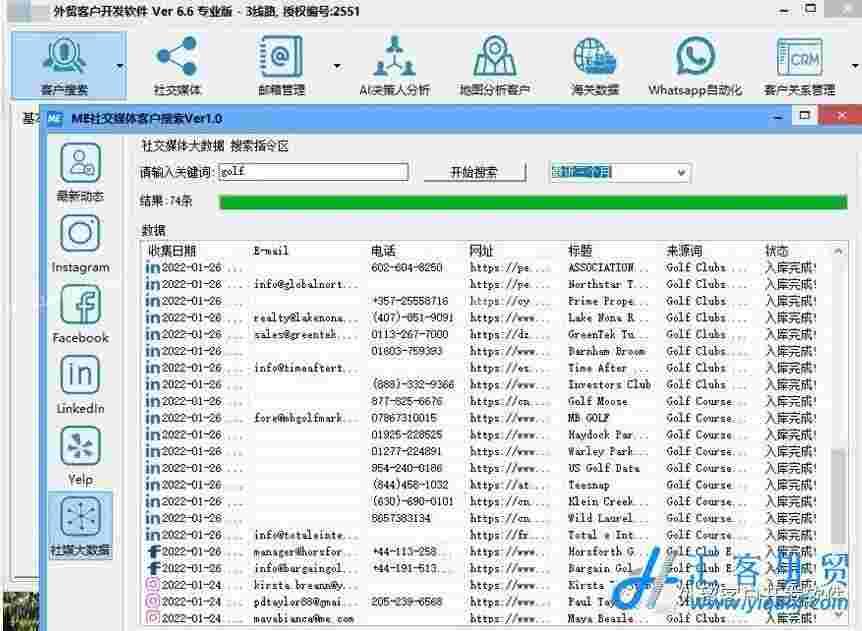Screen dimensions: 862x631
Task: Open the 邮箱管理 email address book icon
Action: [x=281, y=65]
